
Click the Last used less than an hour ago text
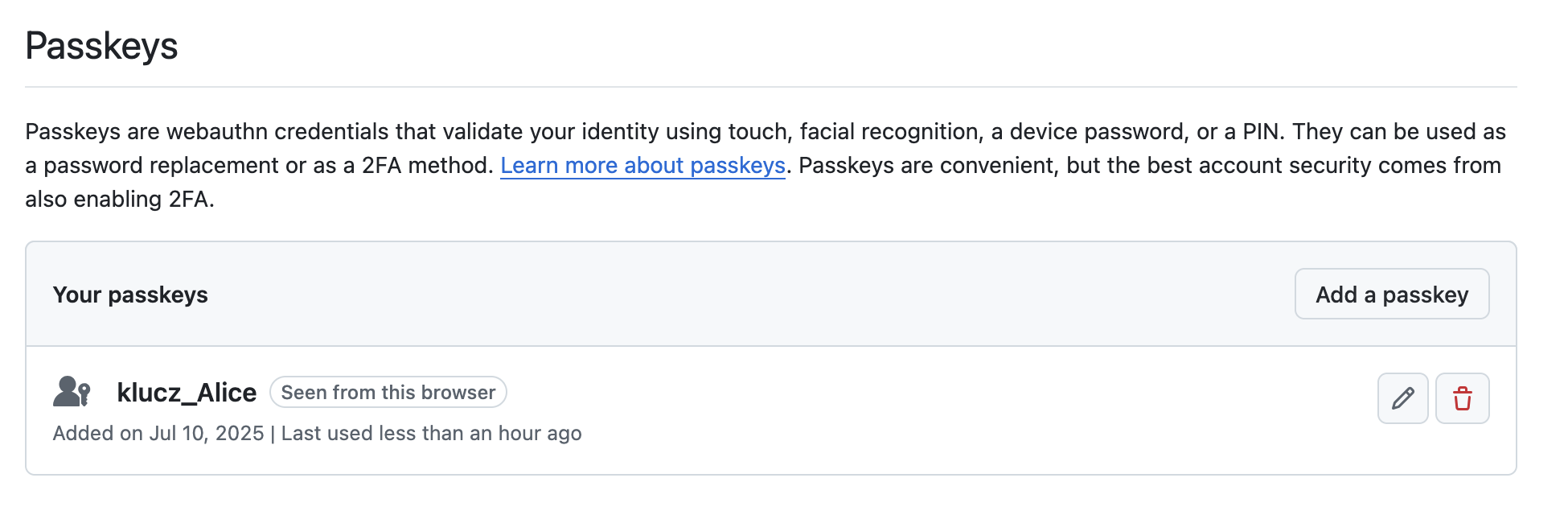pos(431,434)
